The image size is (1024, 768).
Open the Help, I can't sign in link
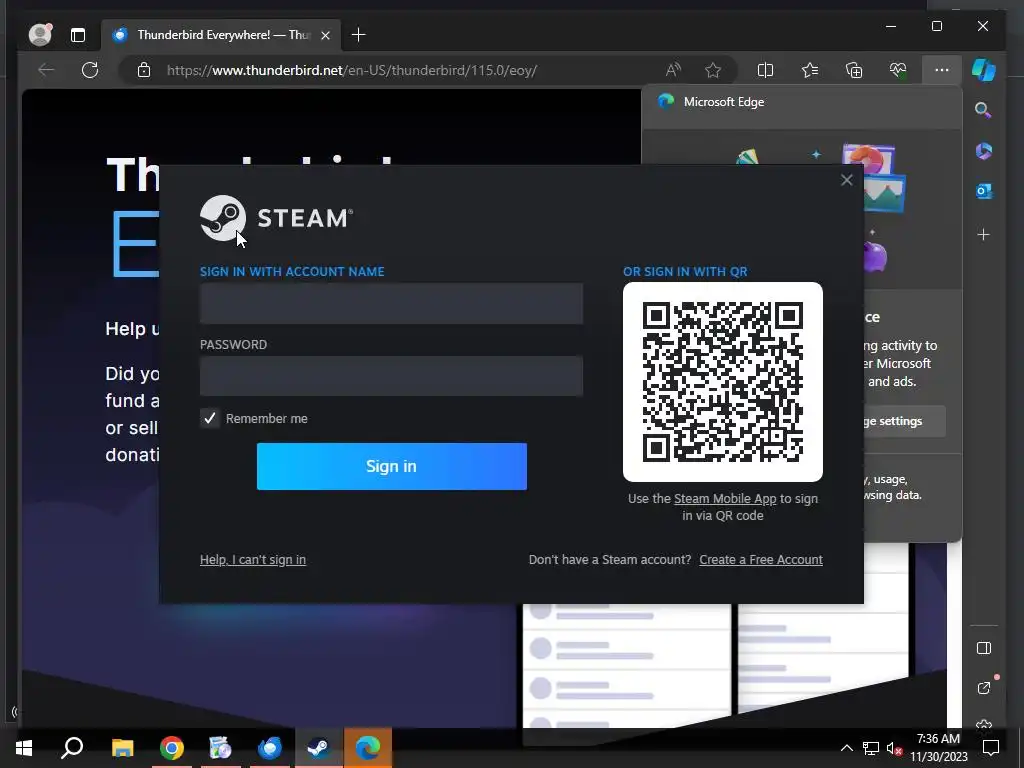click(253, 560)
